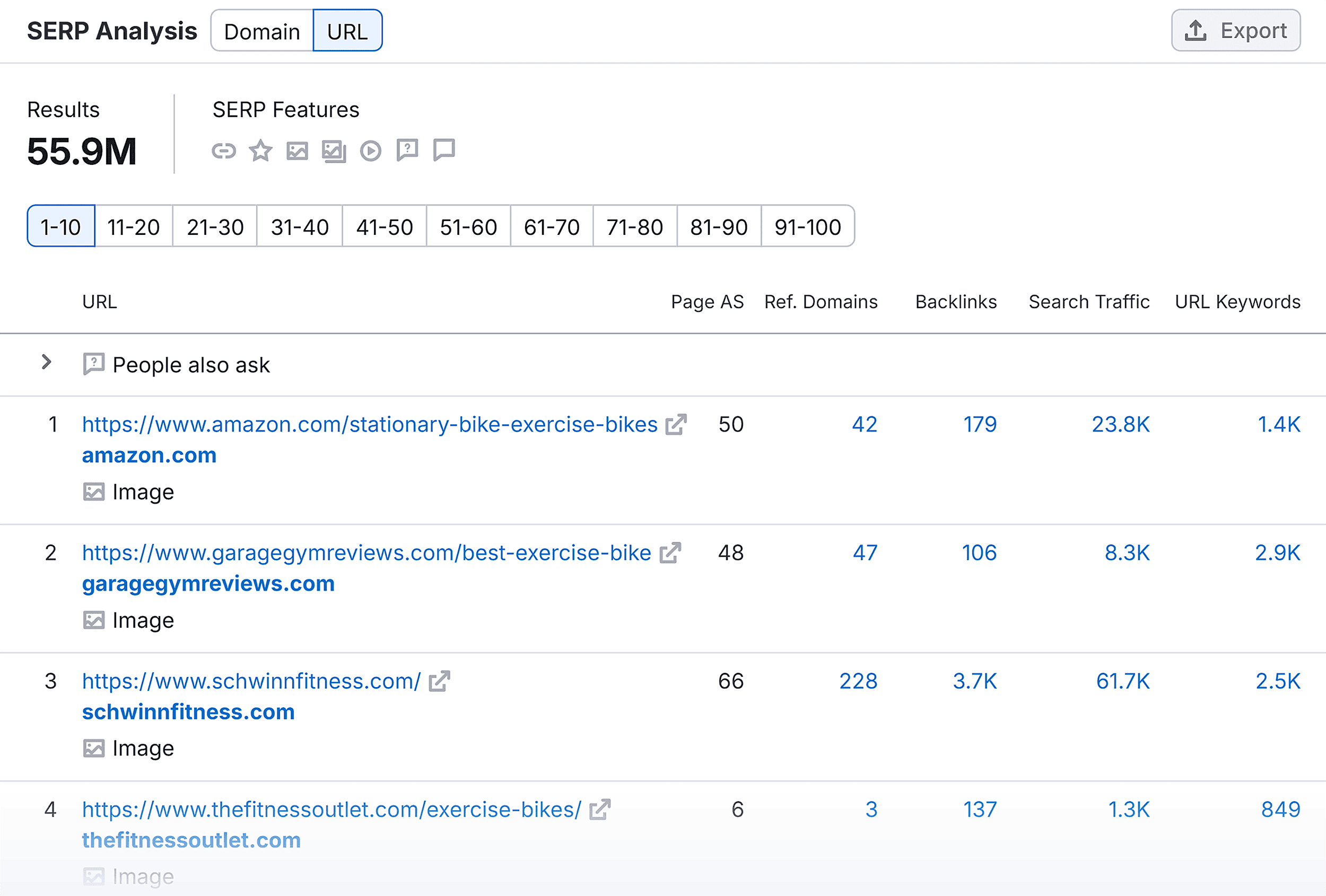
Task: Click Image icon under amazon.com result
Action: tap(93, 491)
